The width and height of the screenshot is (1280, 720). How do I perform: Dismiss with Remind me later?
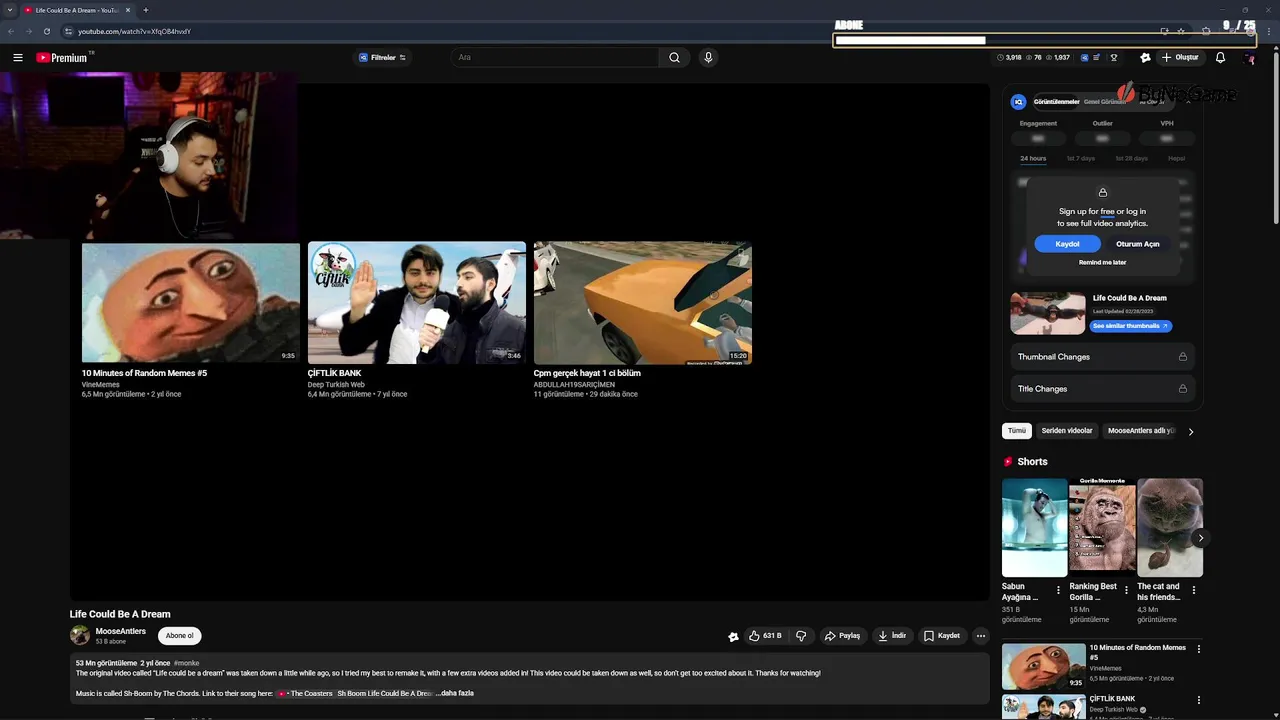pos(1102,263)
